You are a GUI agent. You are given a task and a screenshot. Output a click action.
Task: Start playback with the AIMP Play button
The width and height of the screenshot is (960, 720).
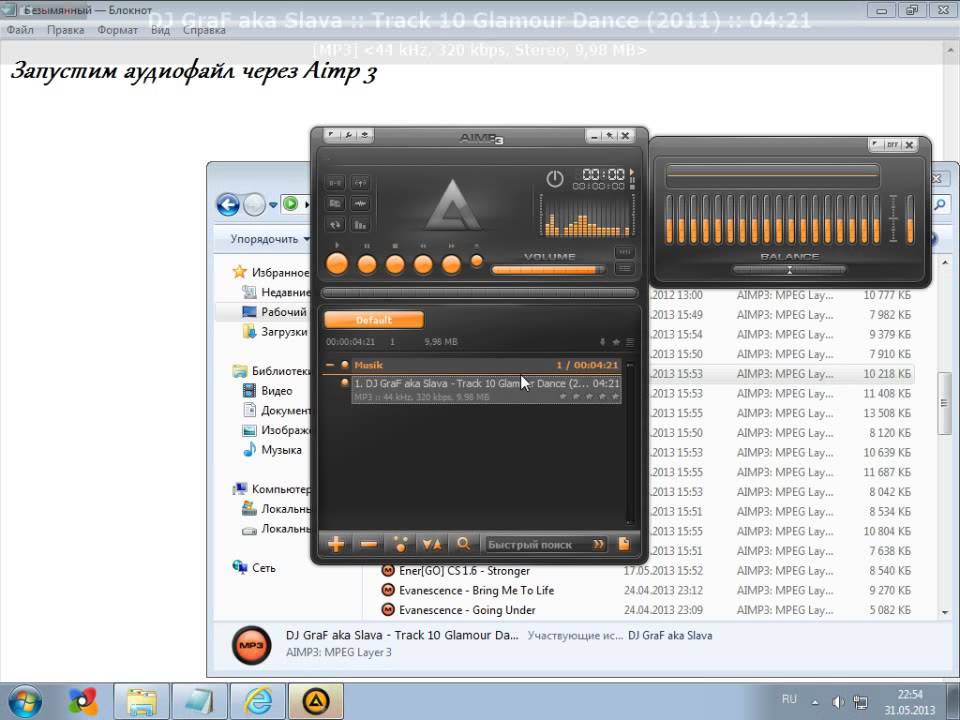click(x=337, y=264)
